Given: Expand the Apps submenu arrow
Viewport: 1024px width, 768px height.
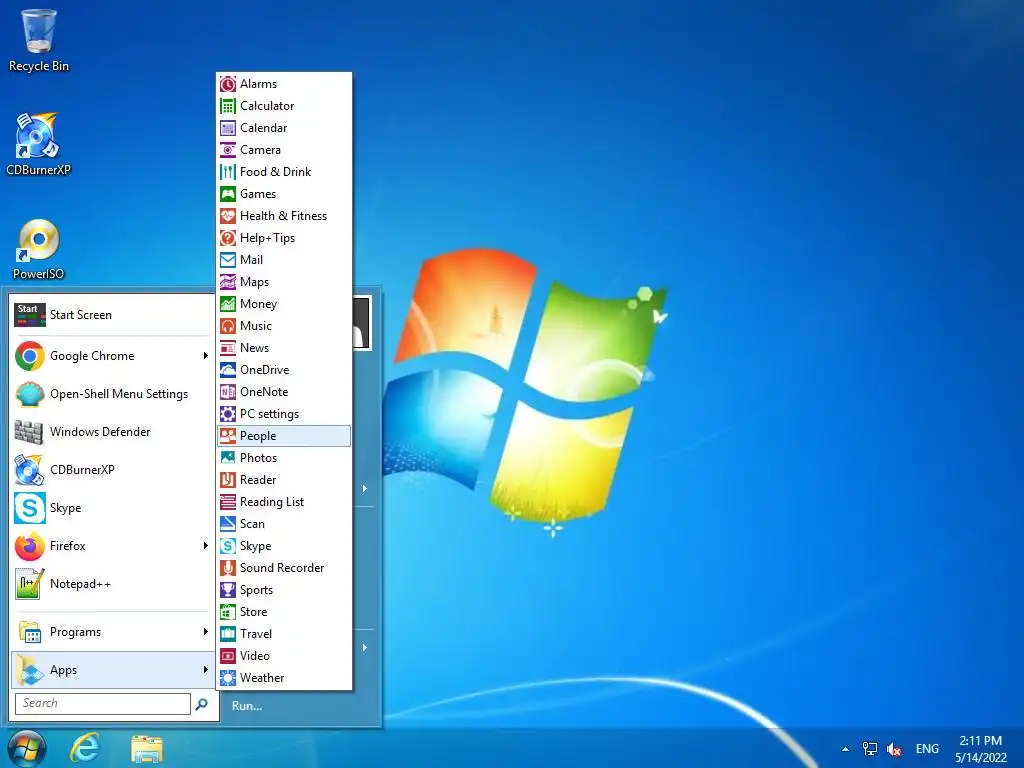Looking at the screenshot, I should click(x=205, y=670).
